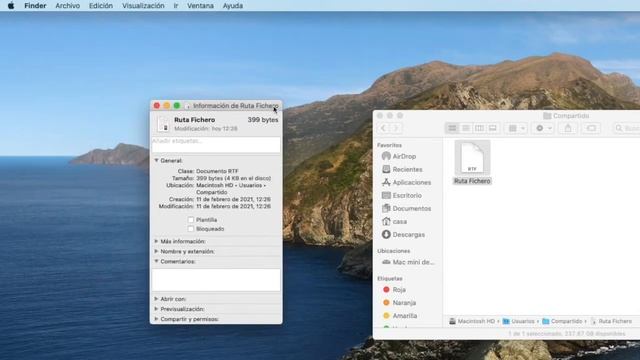Screen dimensions: 640x360
Task: Expand the Más información section
Action: tap(156, 241)
